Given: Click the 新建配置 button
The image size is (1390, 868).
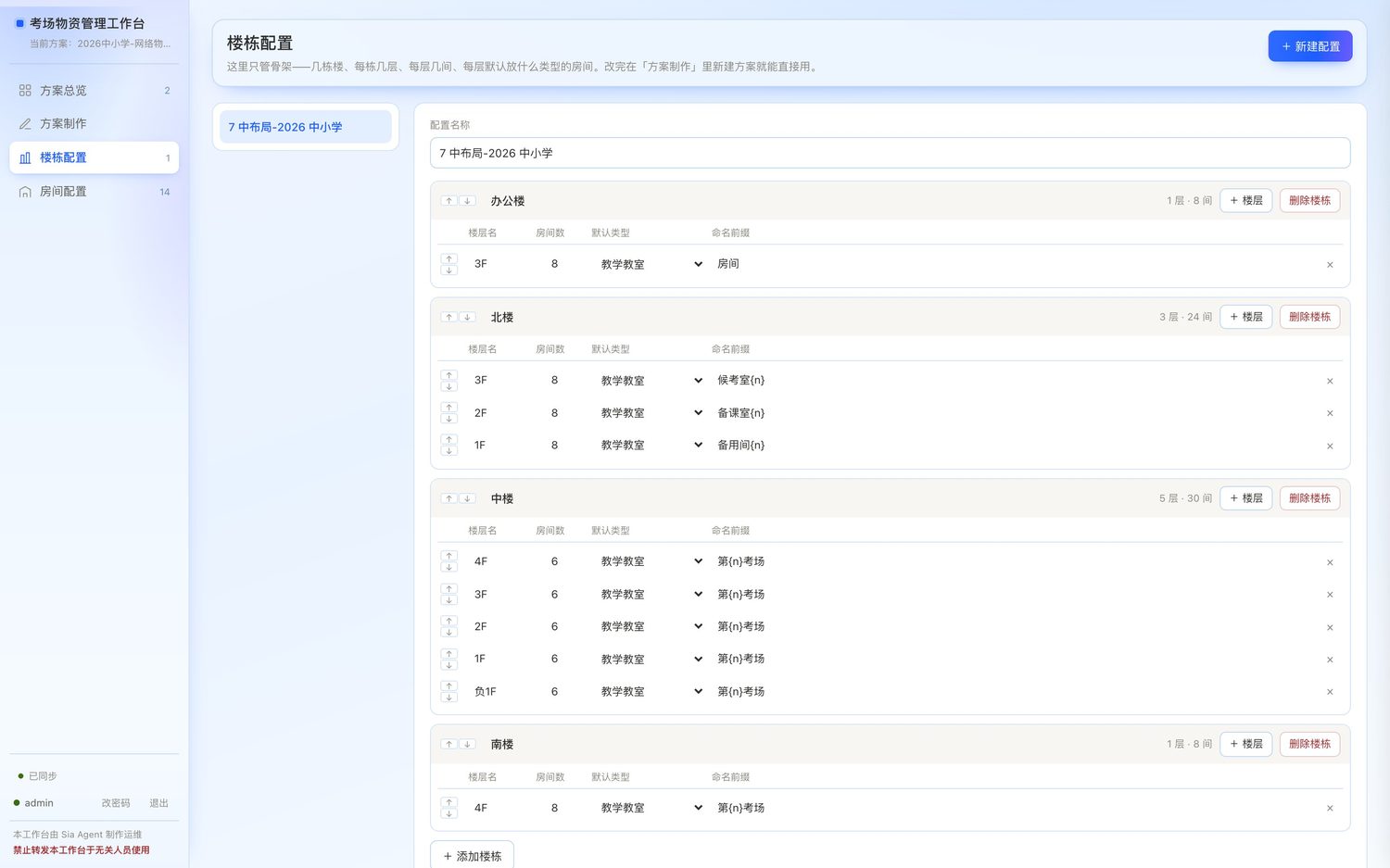Looking at the screenshot, I should [1310, 46].
